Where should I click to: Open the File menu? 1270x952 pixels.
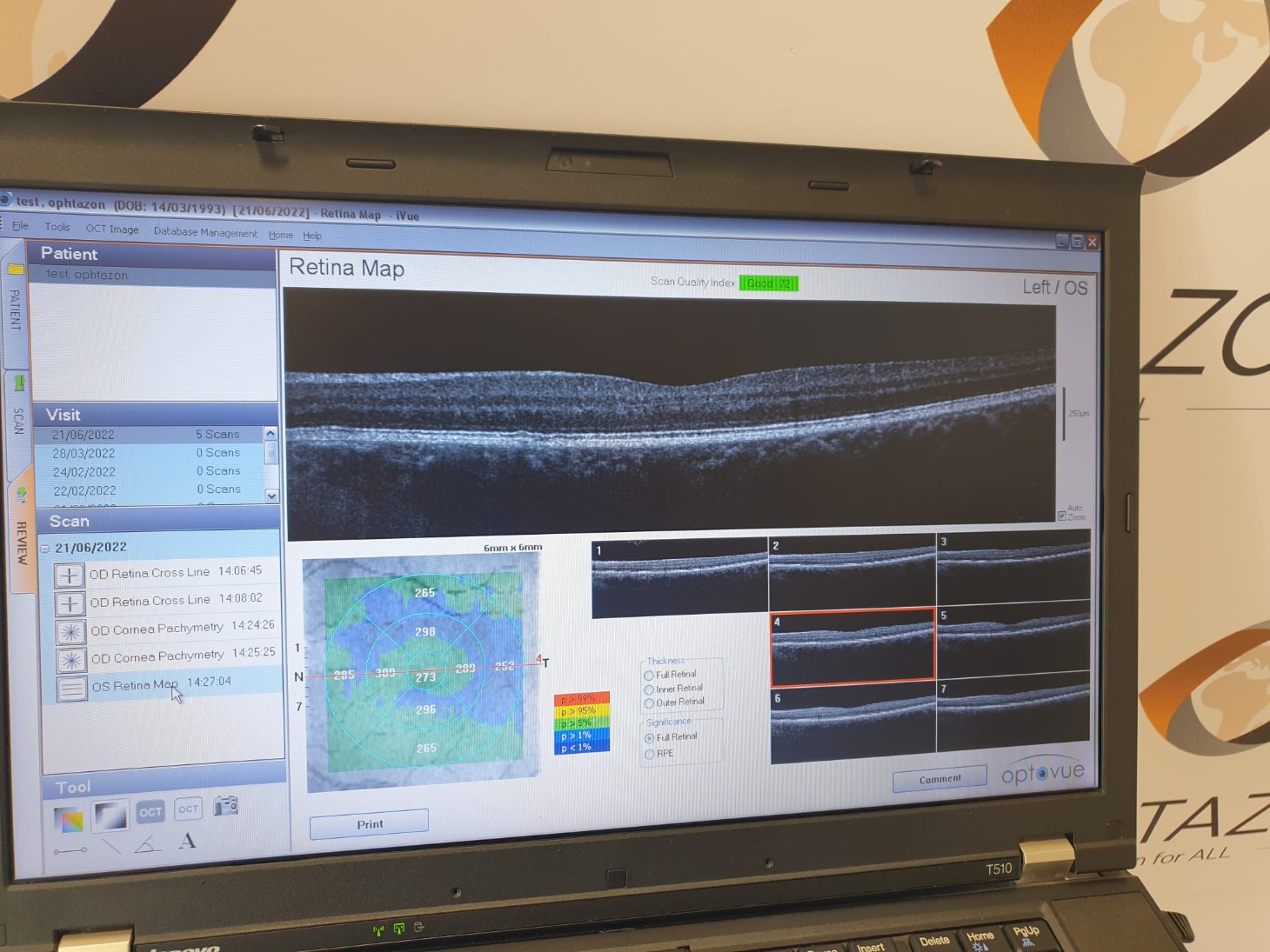(x=20, y=225)
